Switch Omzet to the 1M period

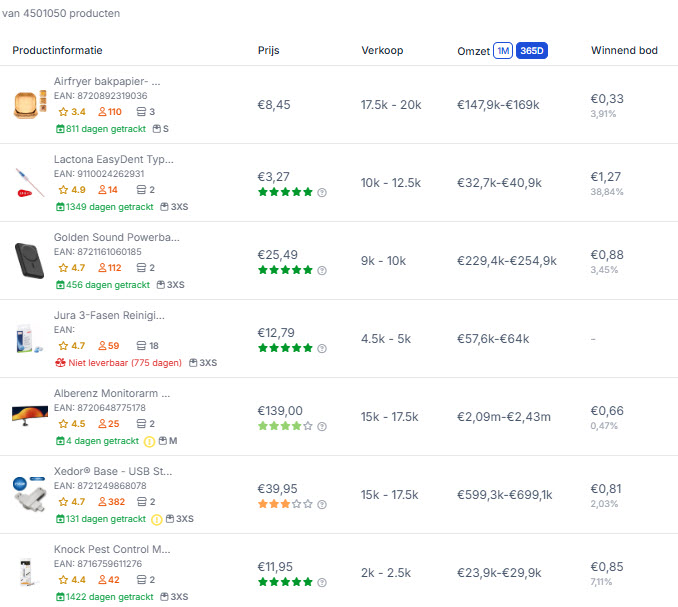click(503, 51)
